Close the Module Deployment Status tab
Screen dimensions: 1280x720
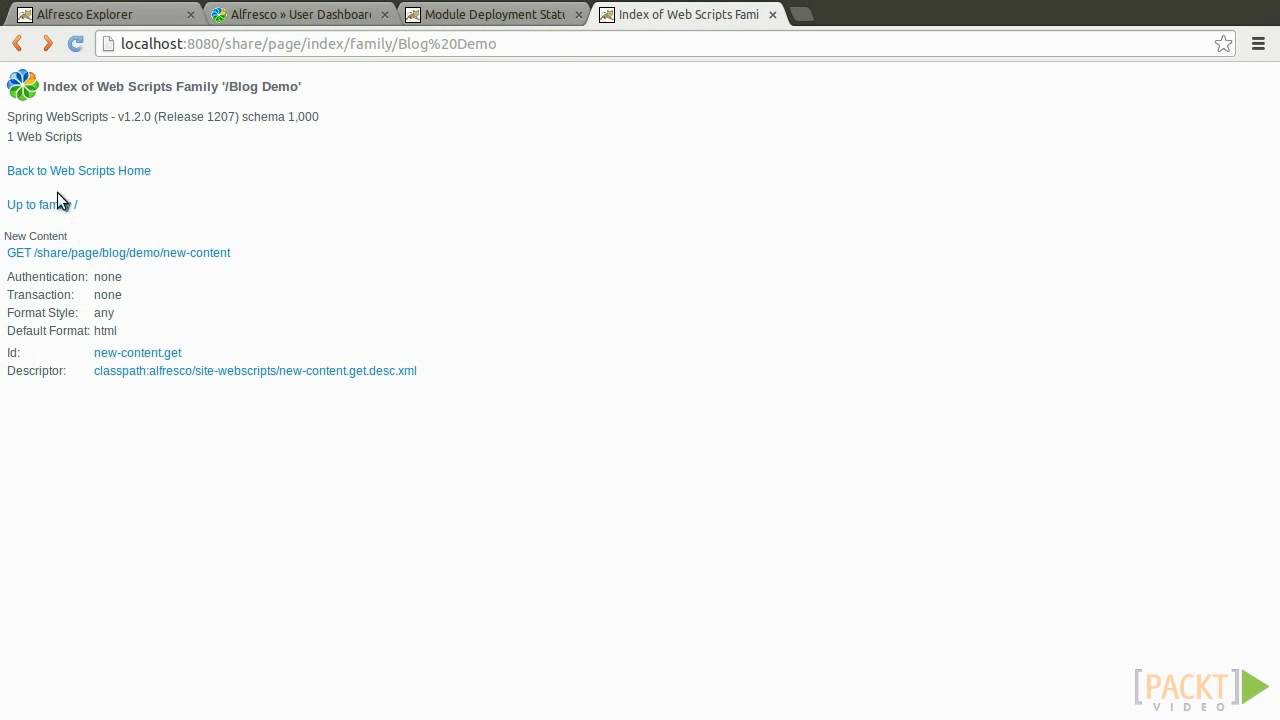[x=578, y=15]
